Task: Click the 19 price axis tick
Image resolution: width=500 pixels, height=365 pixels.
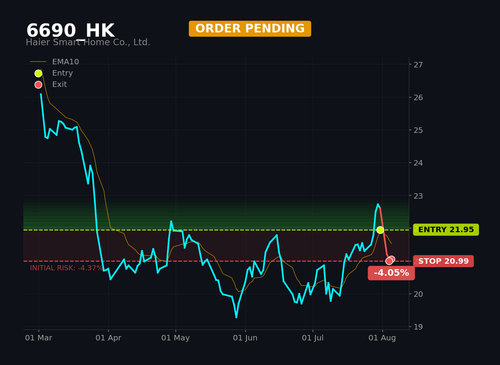Action: point(418,327)
